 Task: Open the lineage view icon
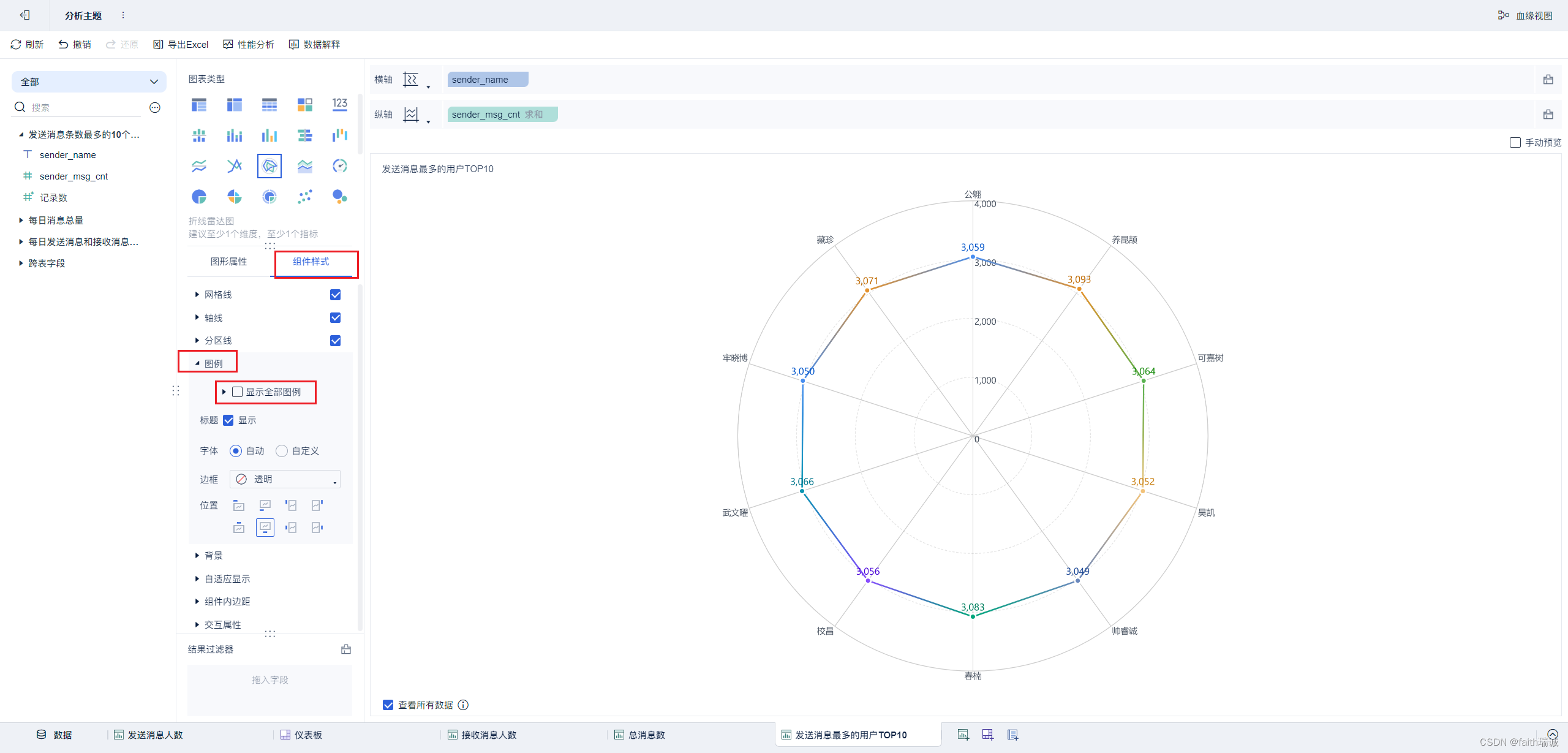point(1503,15)
